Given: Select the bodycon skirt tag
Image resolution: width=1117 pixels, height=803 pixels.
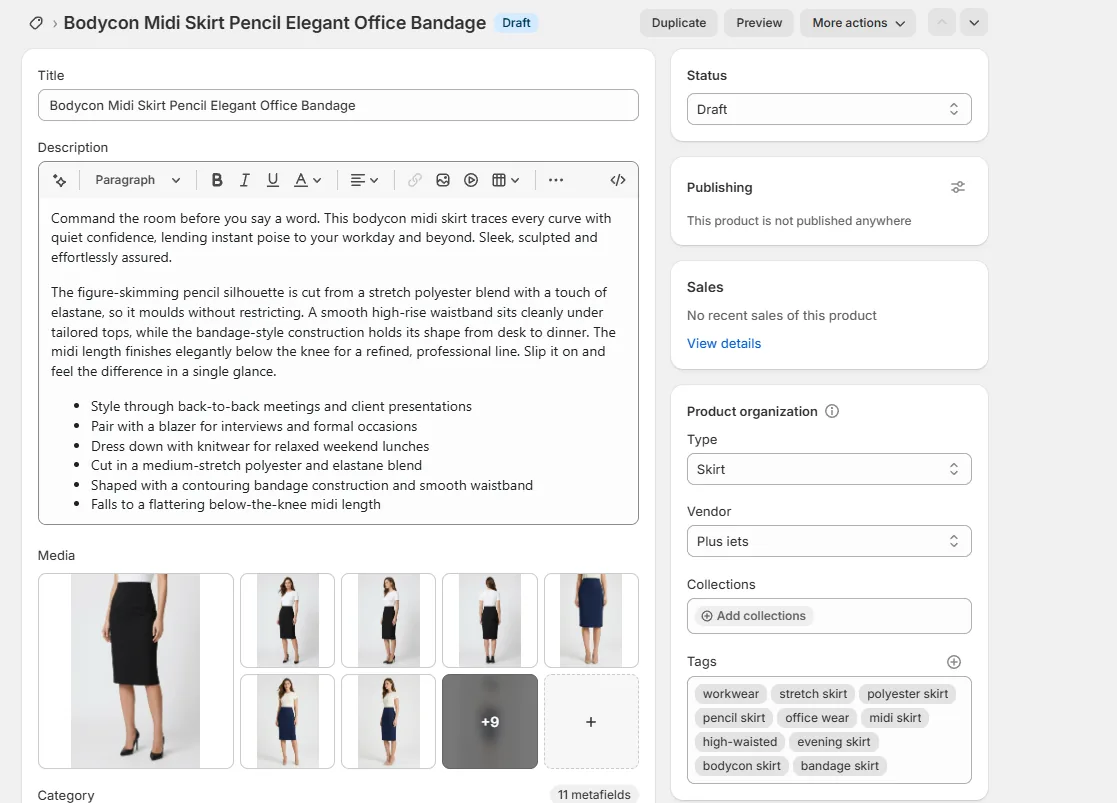Looking at the screenshot, I should (742, 766).
